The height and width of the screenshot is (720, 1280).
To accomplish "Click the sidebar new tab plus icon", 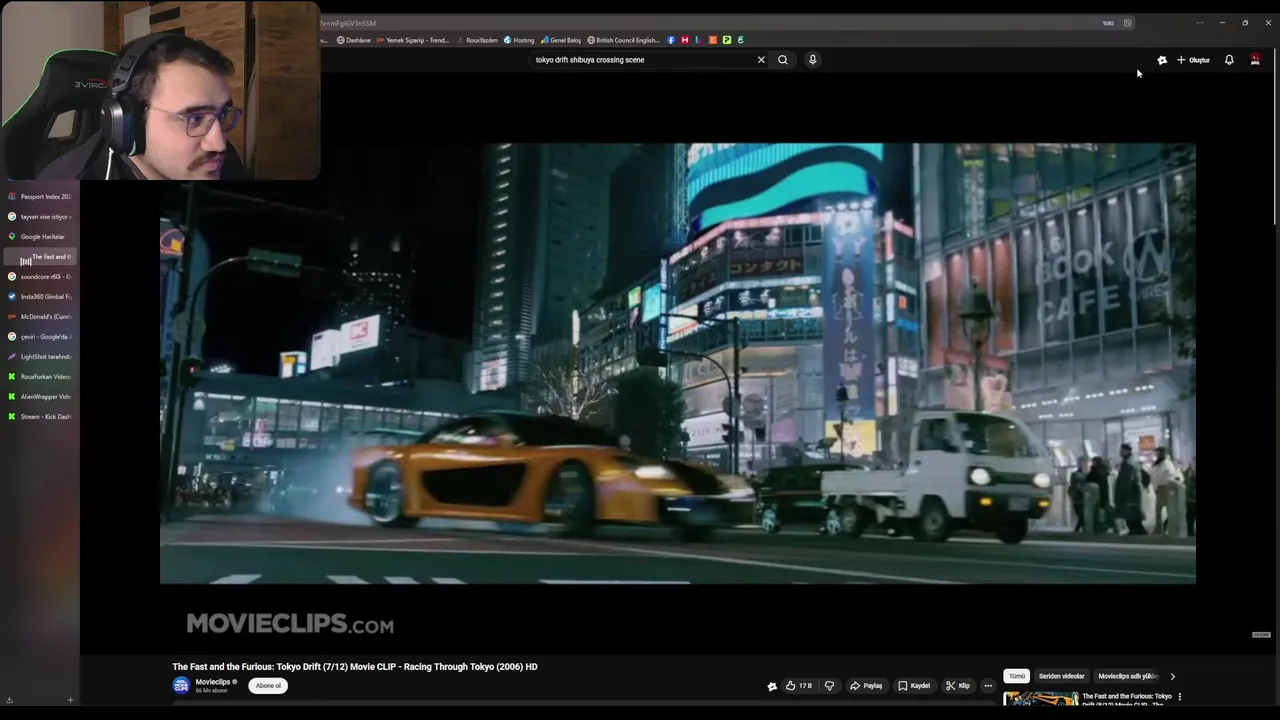I will (70, 700).
